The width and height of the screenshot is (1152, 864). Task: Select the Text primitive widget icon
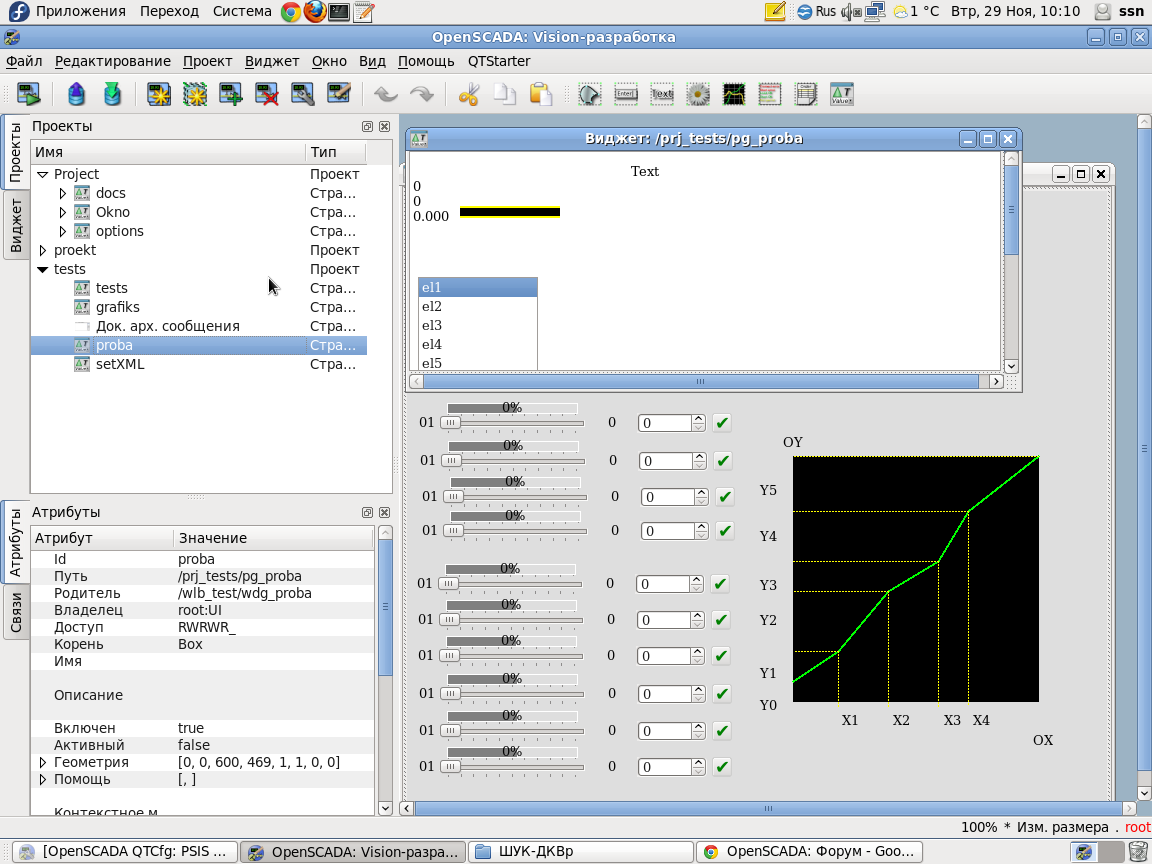662,95
